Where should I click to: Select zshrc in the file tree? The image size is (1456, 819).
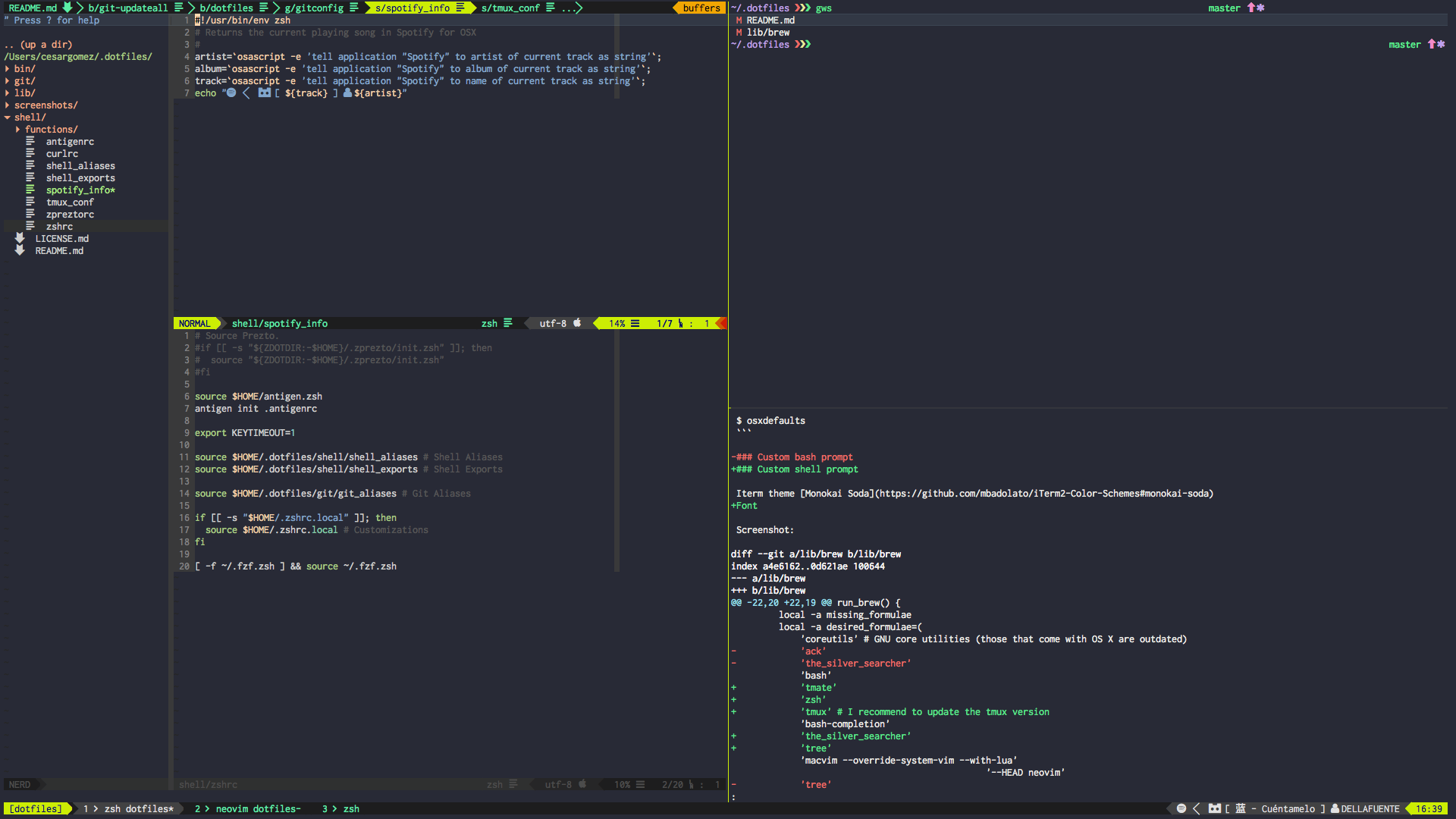[x=59, y=226]
